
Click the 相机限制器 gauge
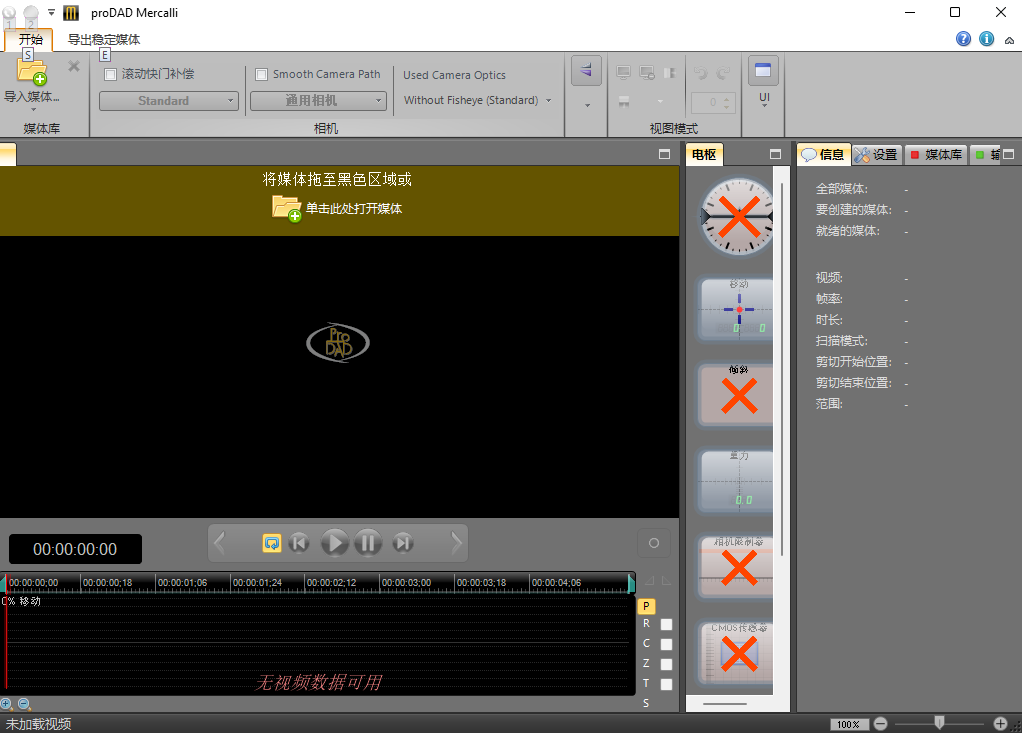click(737, 567)
